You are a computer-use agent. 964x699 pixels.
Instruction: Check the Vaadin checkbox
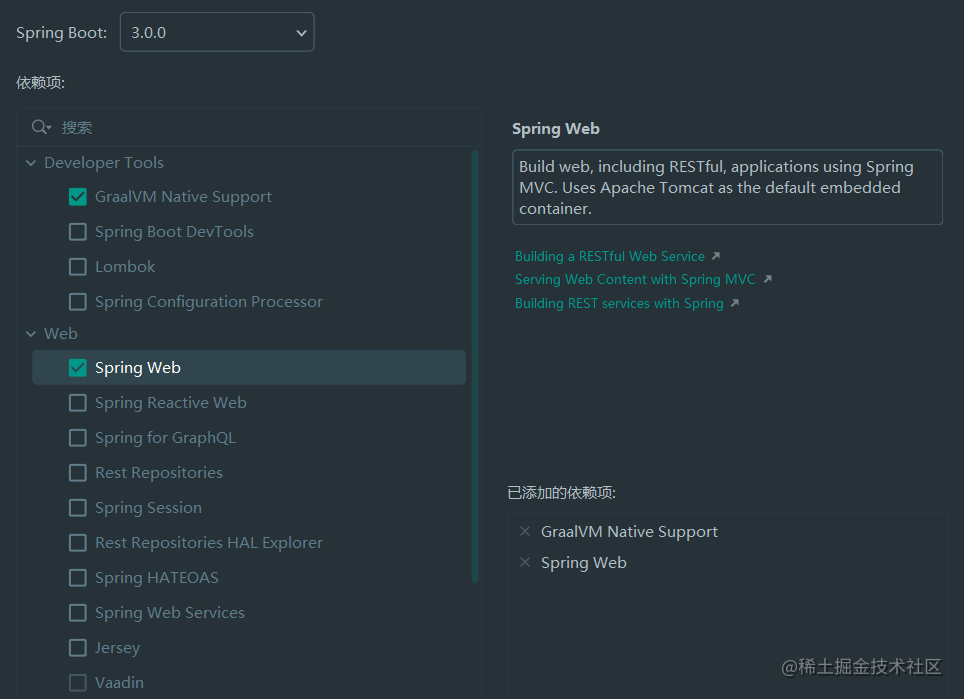tap(77, 683)
